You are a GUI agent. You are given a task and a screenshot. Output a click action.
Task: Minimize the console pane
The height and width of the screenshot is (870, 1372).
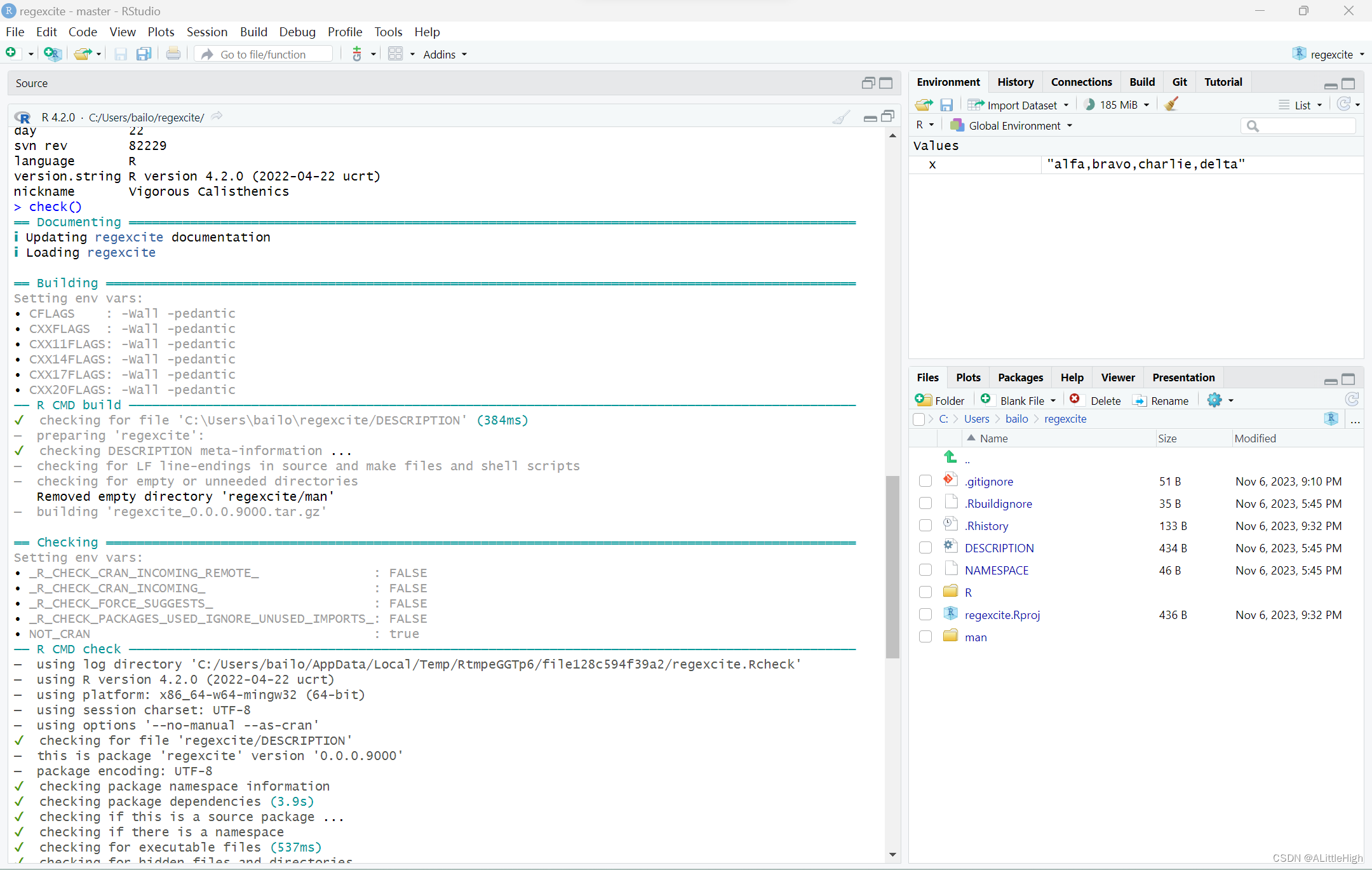(x=870, y=118)
